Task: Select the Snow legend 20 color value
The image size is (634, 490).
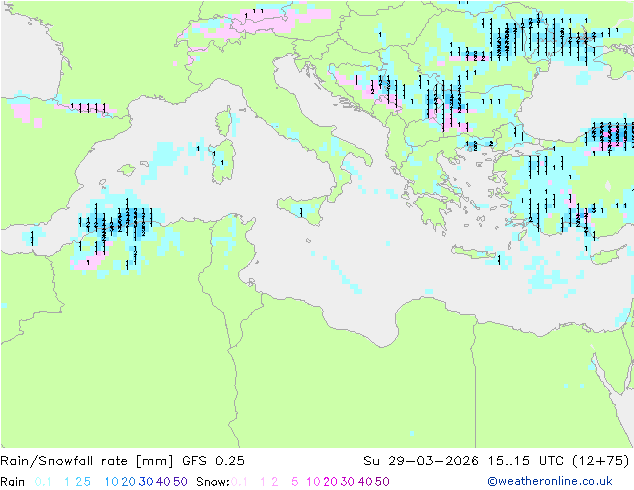Action: [330, 482]
